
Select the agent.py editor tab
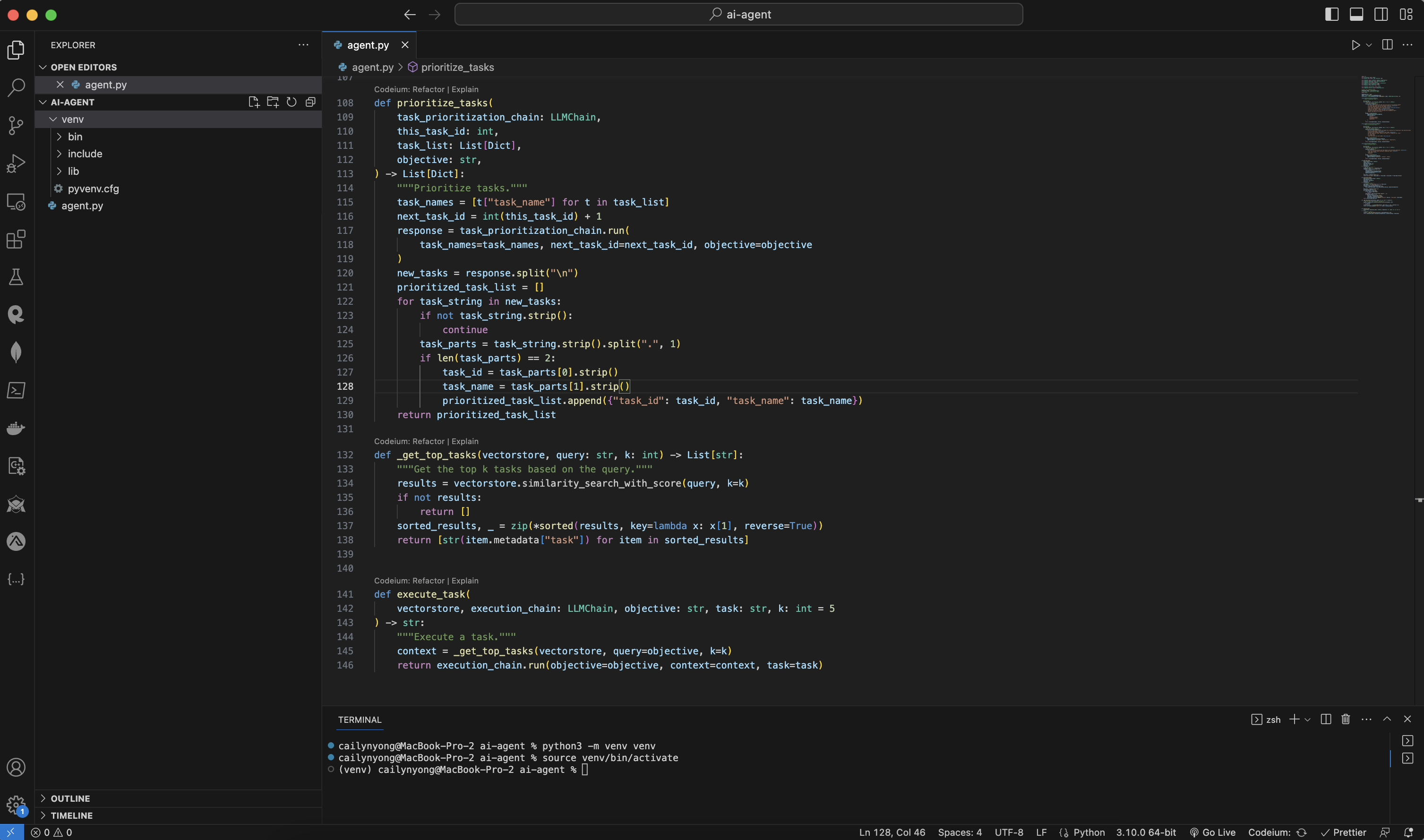click(x=368, y=45)
